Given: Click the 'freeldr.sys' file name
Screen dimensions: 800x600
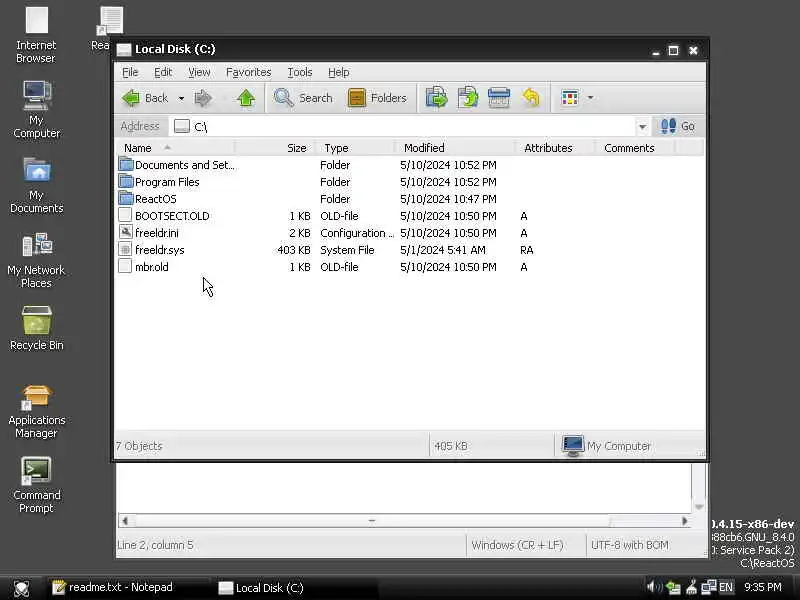Looking at the screenshot, I should click(x=160, y=250).
